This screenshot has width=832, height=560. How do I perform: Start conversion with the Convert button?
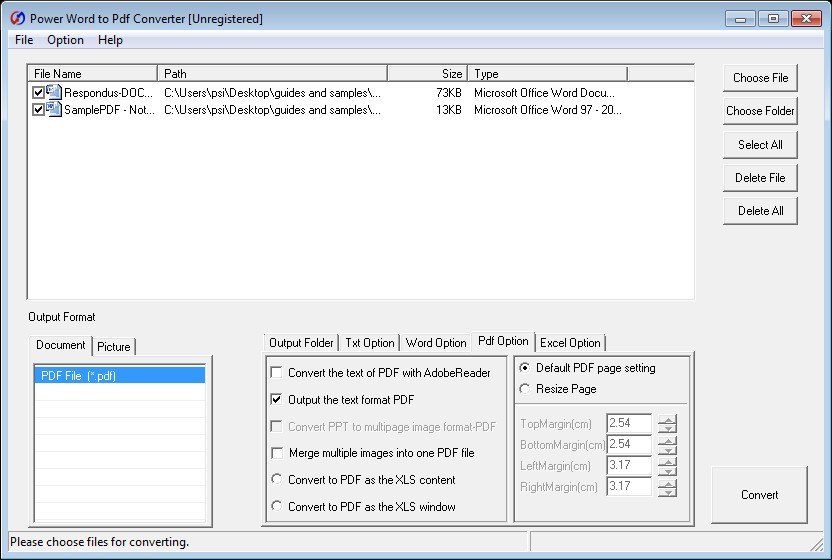pyautogui.click(x=759, y=495)
